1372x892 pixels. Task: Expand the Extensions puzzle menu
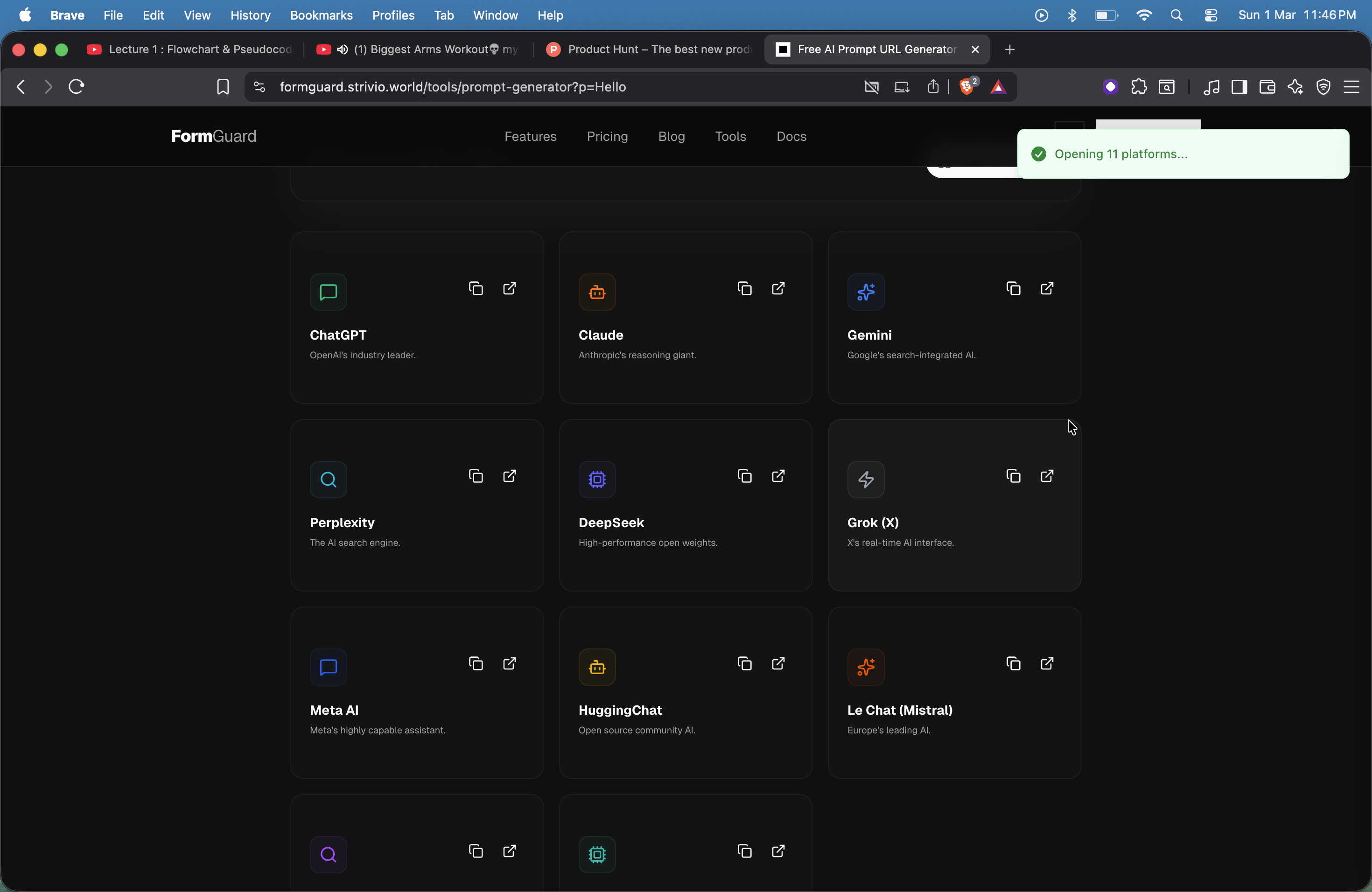click(x=1139, y=87)
